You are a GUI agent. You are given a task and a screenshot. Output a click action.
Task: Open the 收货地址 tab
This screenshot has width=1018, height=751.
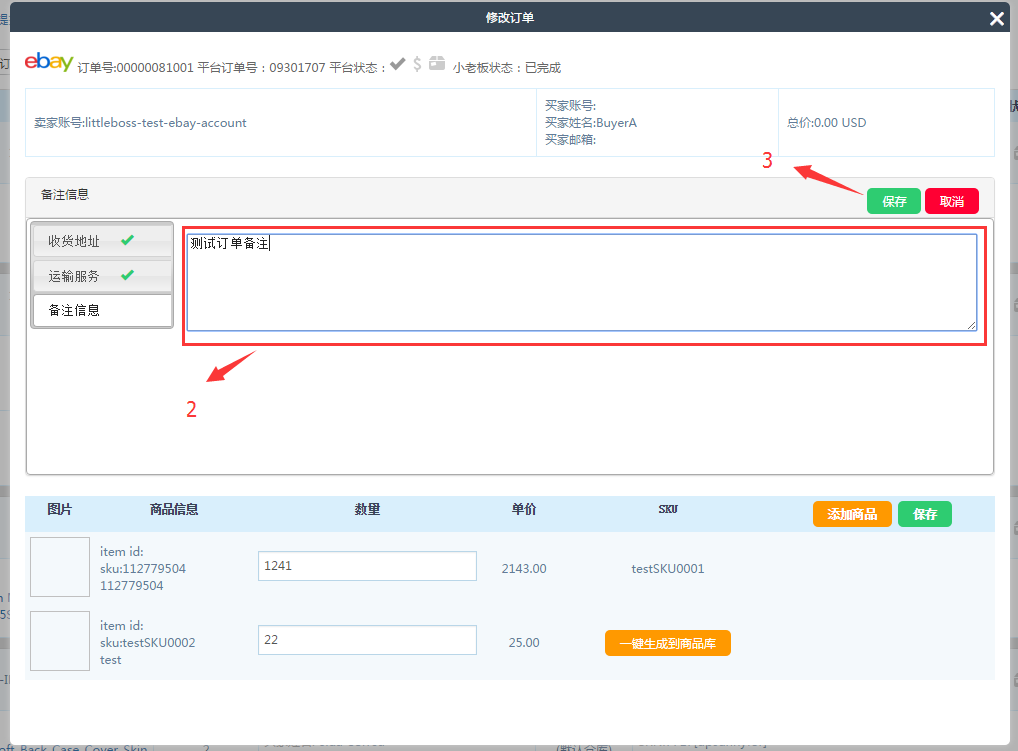75,241
